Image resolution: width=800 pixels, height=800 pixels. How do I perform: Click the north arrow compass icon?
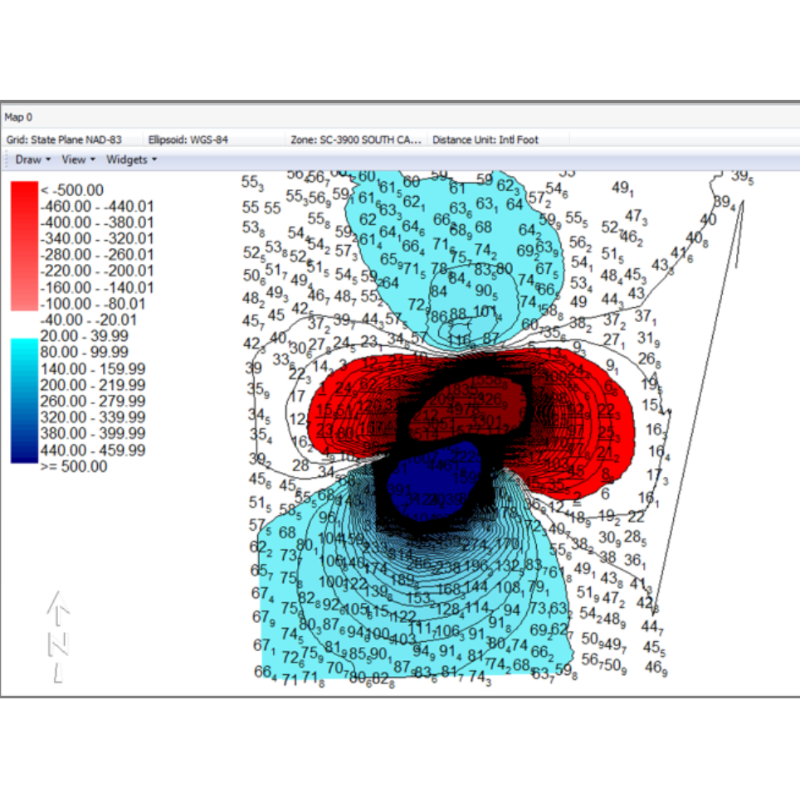click(58, 630)
